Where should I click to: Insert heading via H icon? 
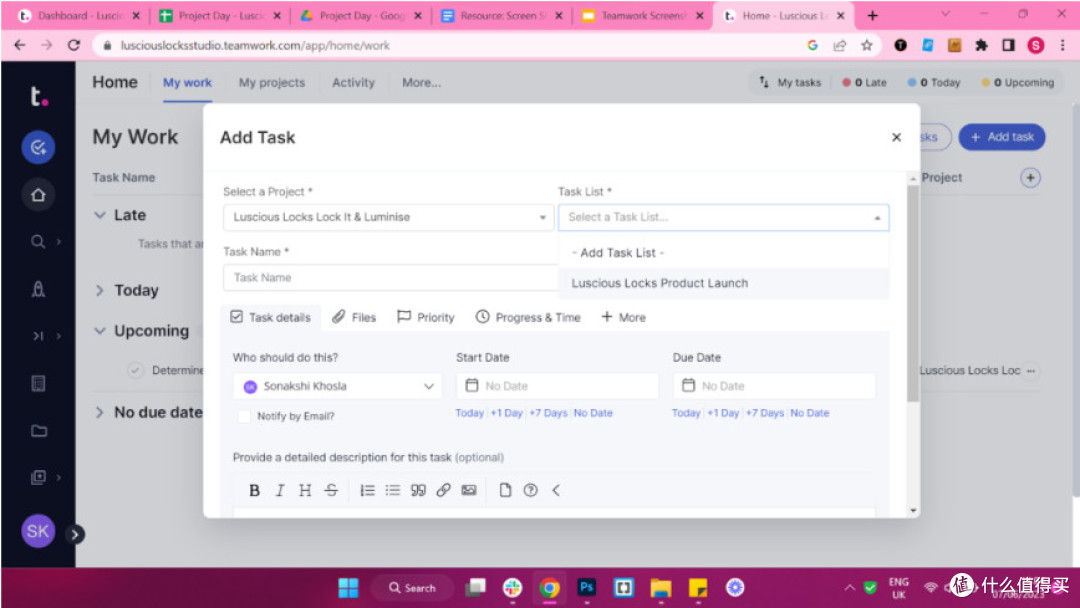point(304,490)
